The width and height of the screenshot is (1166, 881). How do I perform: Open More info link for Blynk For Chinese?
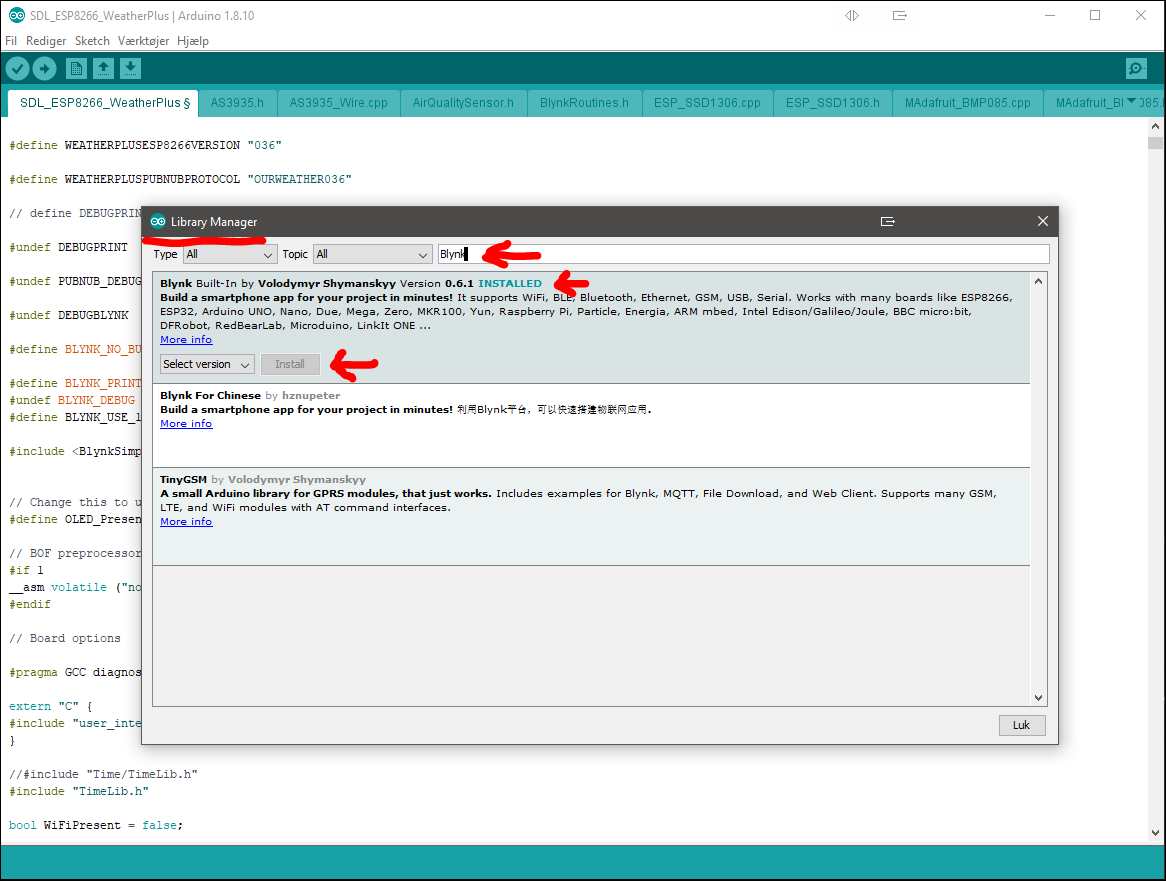186,424
